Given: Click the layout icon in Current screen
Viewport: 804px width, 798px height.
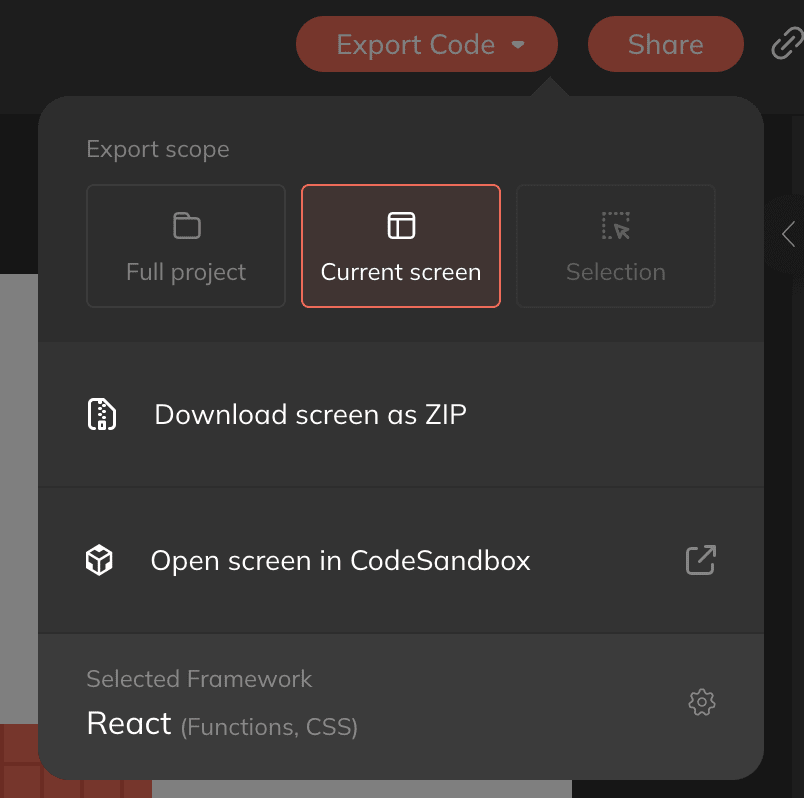Looking at the screenshot, I should [400, 226].
